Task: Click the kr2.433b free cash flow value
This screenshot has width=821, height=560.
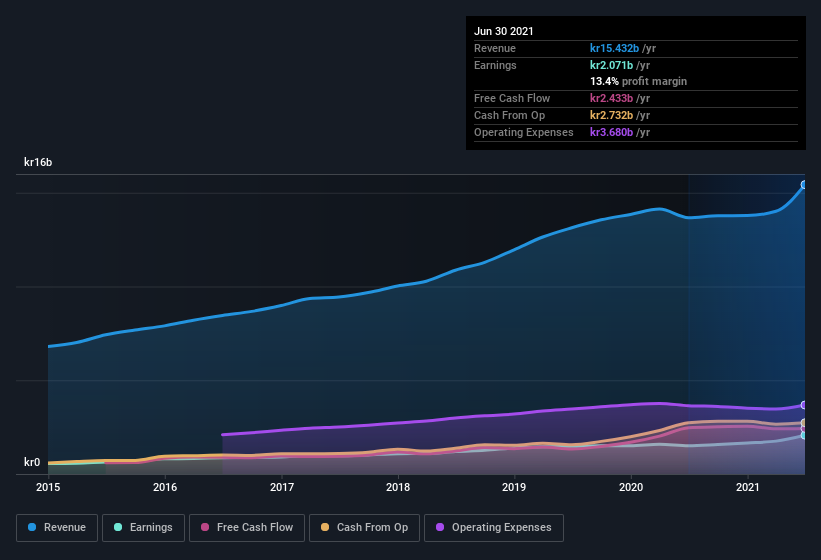Action: (x=612, y=98)
